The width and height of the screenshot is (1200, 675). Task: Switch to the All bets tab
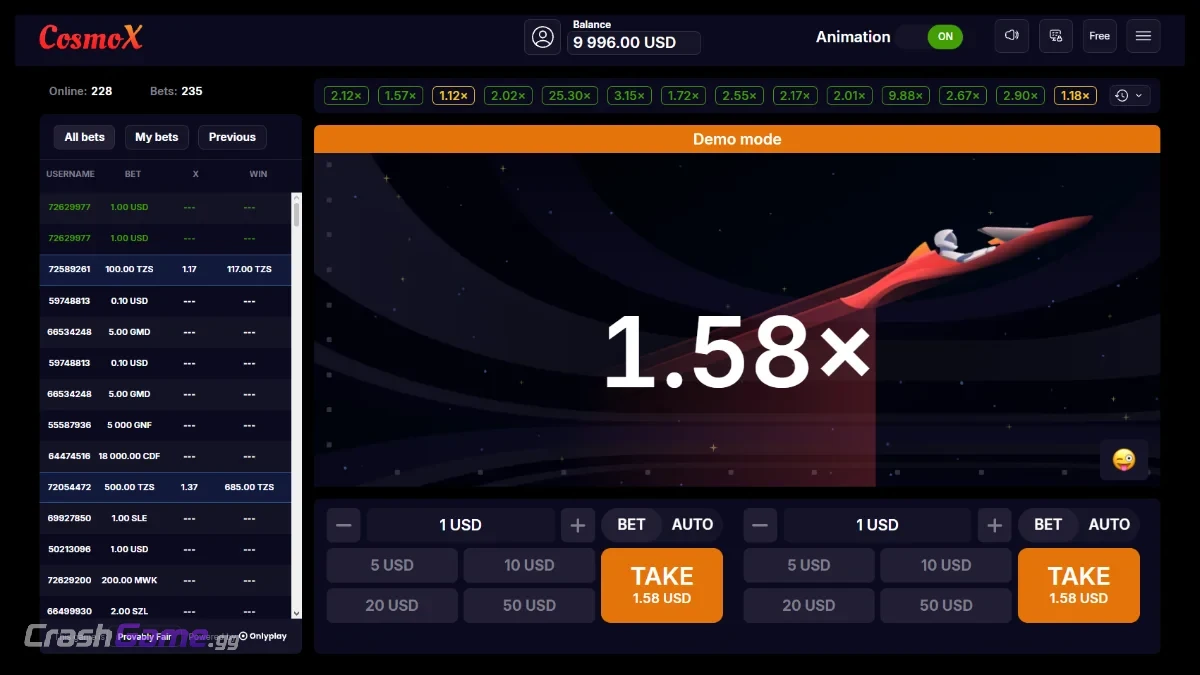tap(85, 137)
